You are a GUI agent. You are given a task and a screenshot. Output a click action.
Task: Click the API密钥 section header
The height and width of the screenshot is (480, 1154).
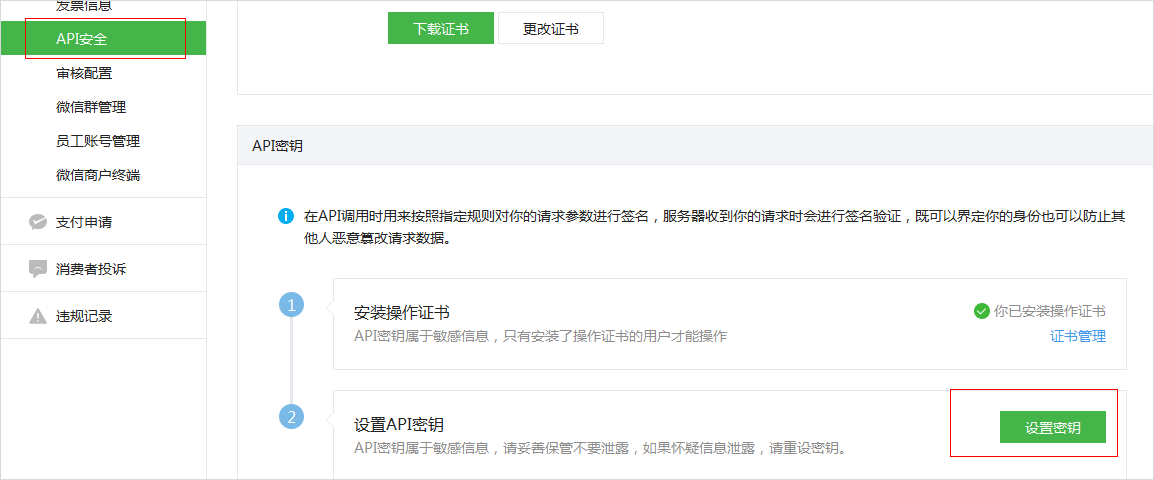277,146
